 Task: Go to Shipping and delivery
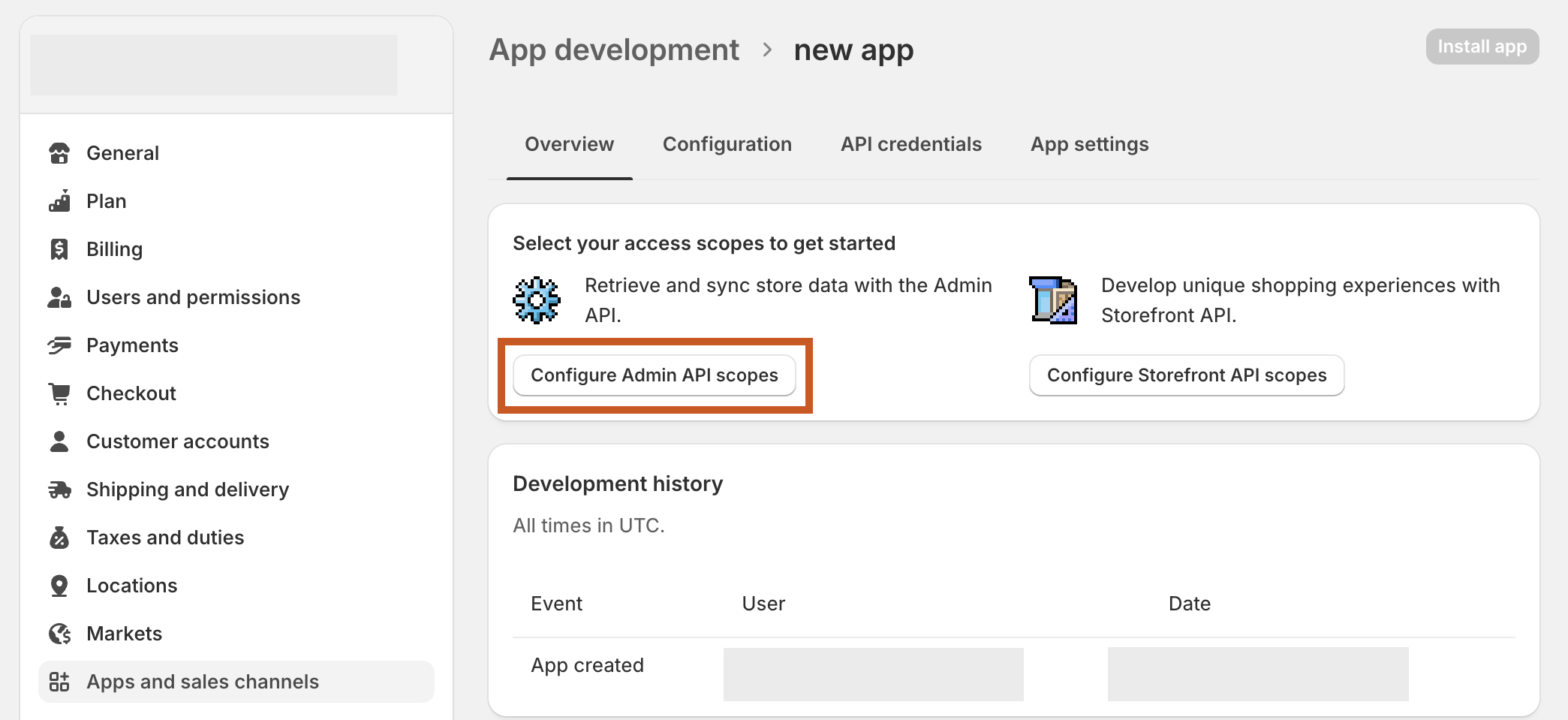click(x=236, y=490)
